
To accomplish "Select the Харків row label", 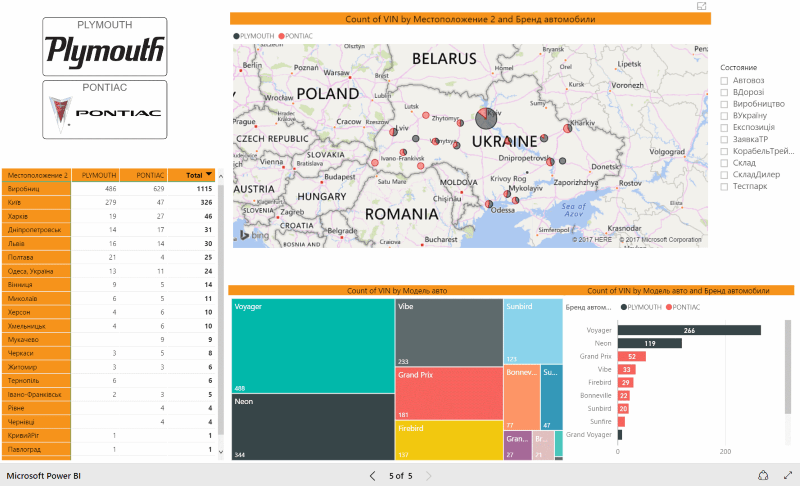I will tap(18, 216).
